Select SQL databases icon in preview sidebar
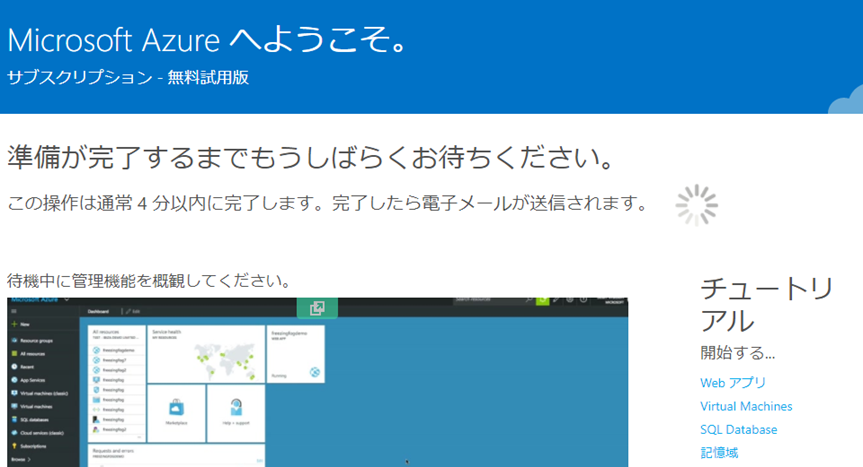Image resolution: width=863 pixels, height=467 pixels. click(15, 420)
